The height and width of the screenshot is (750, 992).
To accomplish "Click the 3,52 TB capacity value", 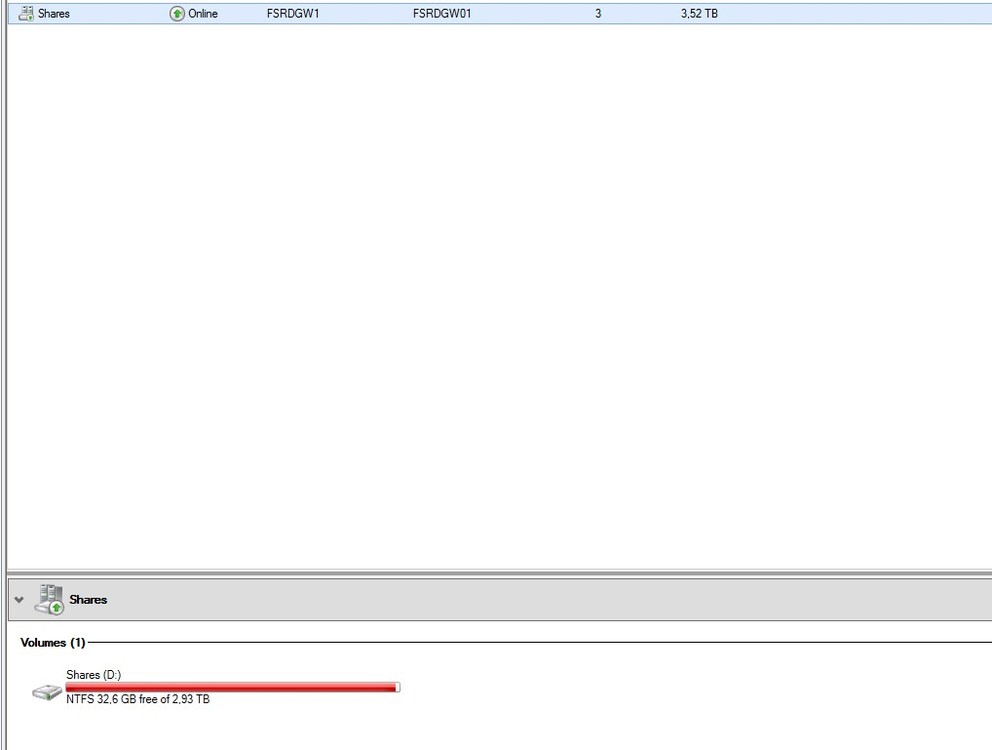I will coord(699,14).
